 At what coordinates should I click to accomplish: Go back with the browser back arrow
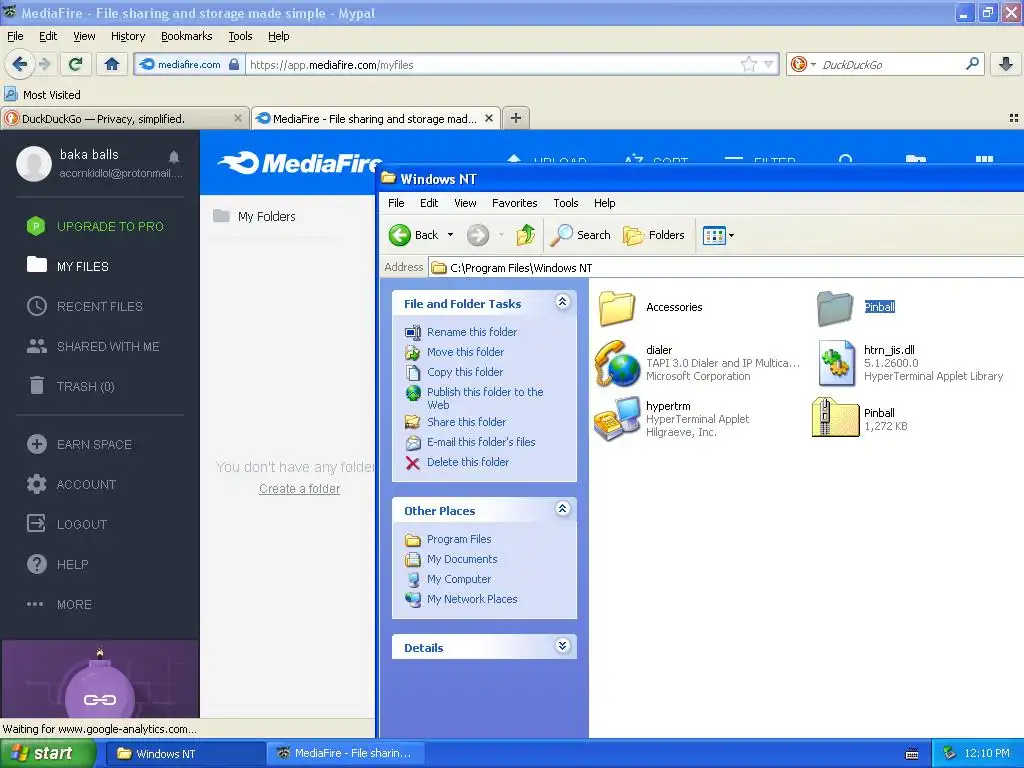[19, 64]
